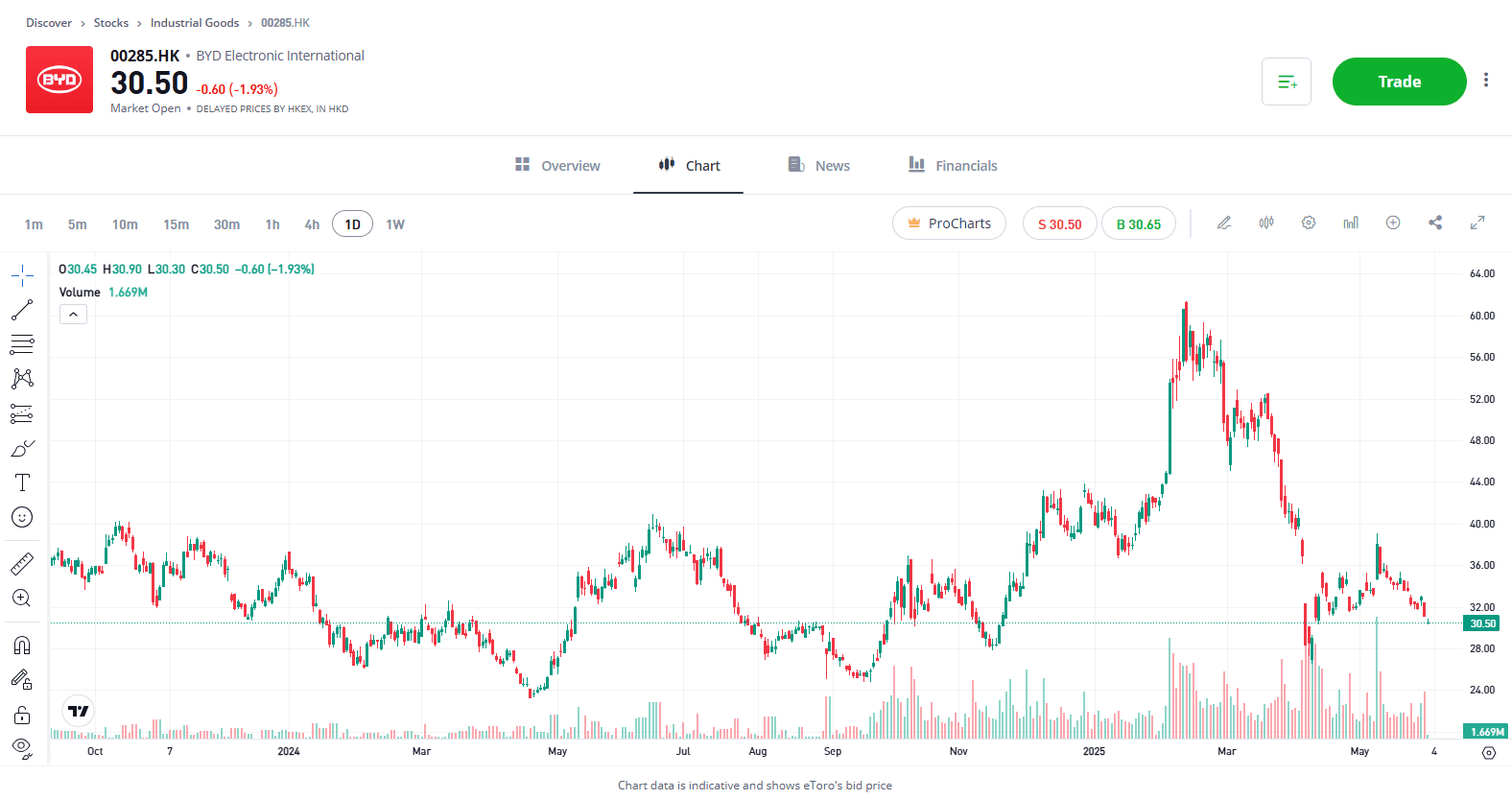
Task: Add stock to watchlist icon button
Action: click(1287, 82)
